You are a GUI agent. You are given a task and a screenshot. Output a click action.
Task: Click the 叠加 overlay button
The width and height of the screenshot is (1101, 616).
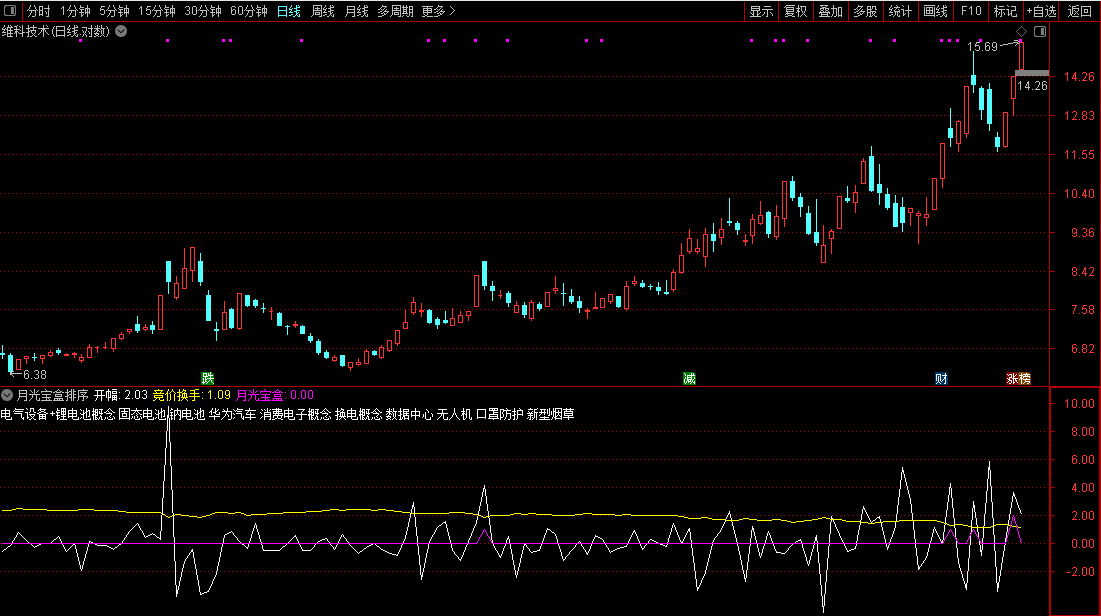[831, 11]
